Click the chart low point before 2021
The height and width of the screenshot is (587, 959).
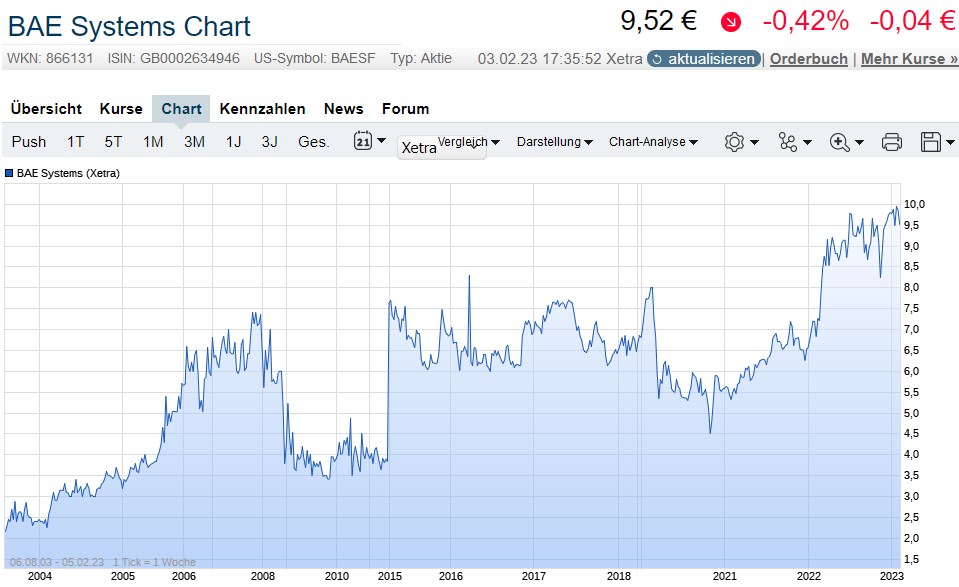click(710, 432)
